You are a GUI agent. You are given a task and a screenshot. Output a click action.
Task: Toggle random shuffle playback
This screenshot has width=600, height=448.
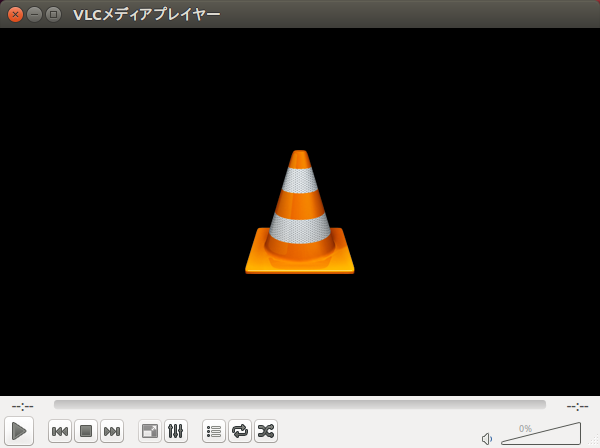(x=266, y=431)
